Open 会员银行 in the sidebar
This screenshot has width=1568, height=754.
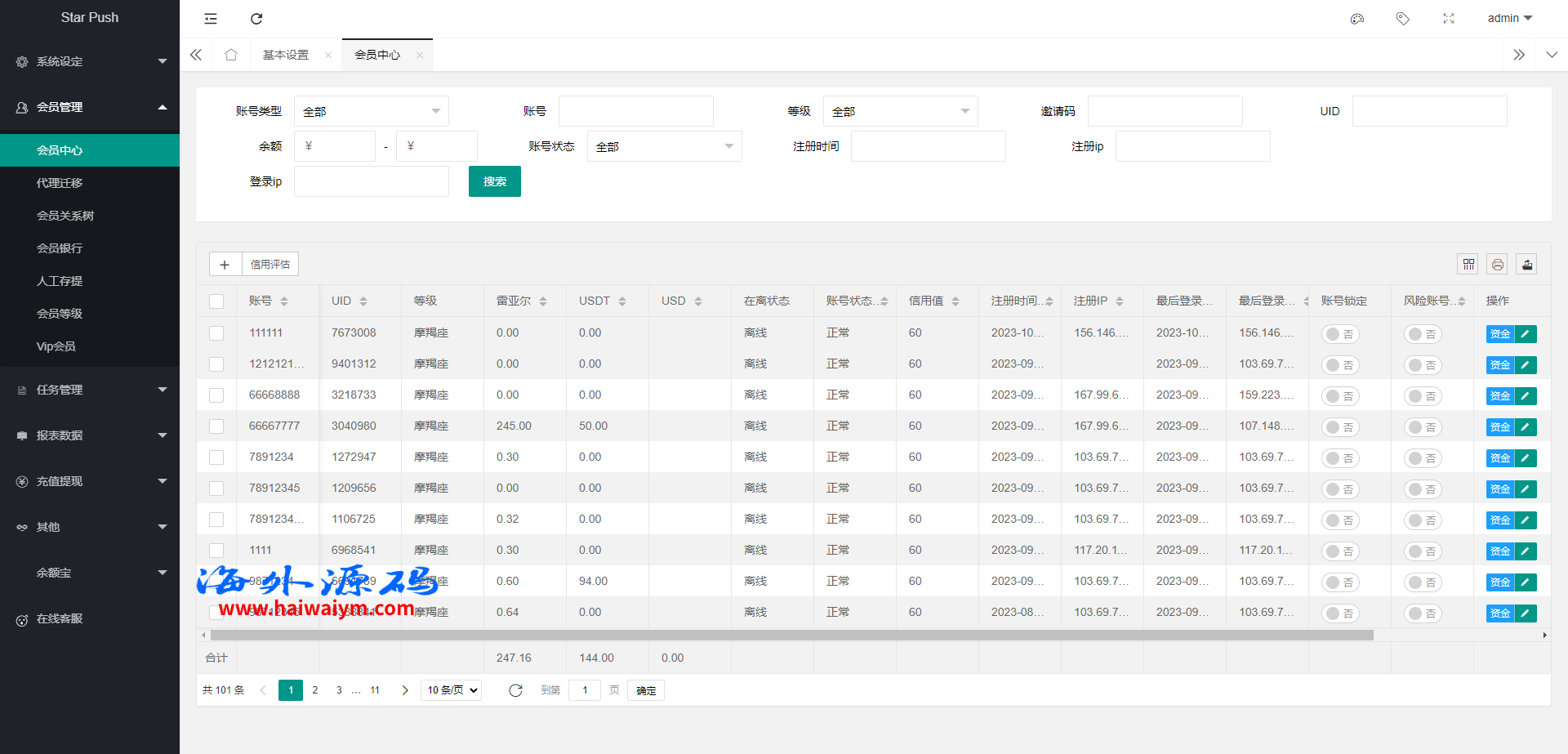(x=60, y=248)
